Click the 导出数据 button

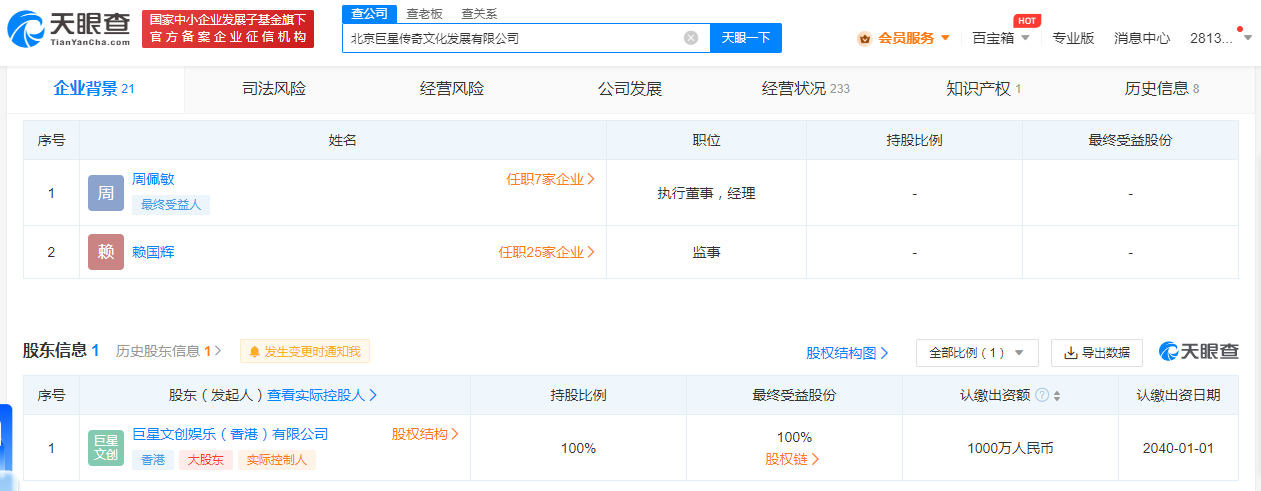[1097, 353]
